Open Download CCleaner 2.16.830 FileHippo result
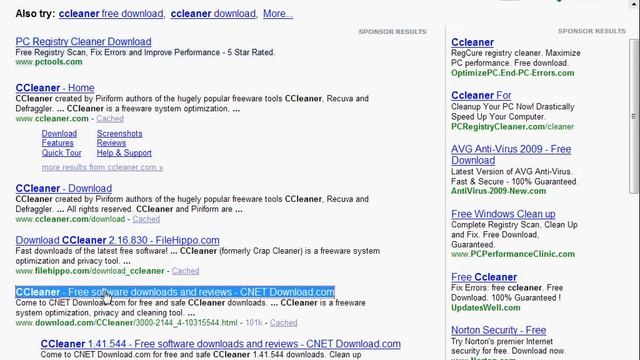Image resolution: width=640 pixels, height=360 pixels. [118, 240]
